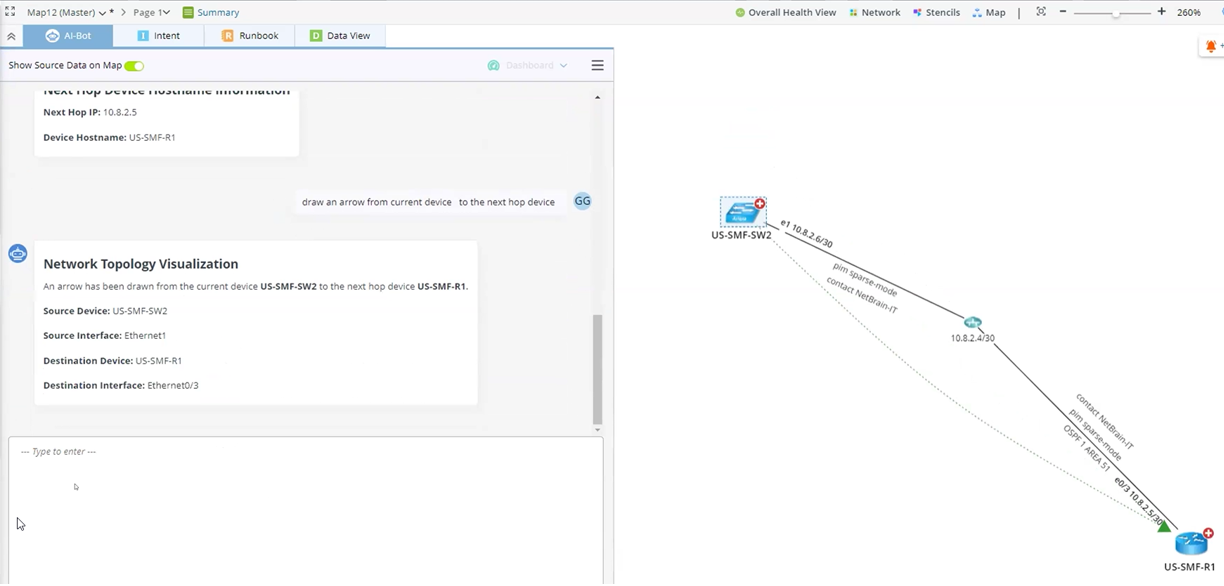
Task: Click the chat scrollbar down arrow
Action: (x=598, y=429)
